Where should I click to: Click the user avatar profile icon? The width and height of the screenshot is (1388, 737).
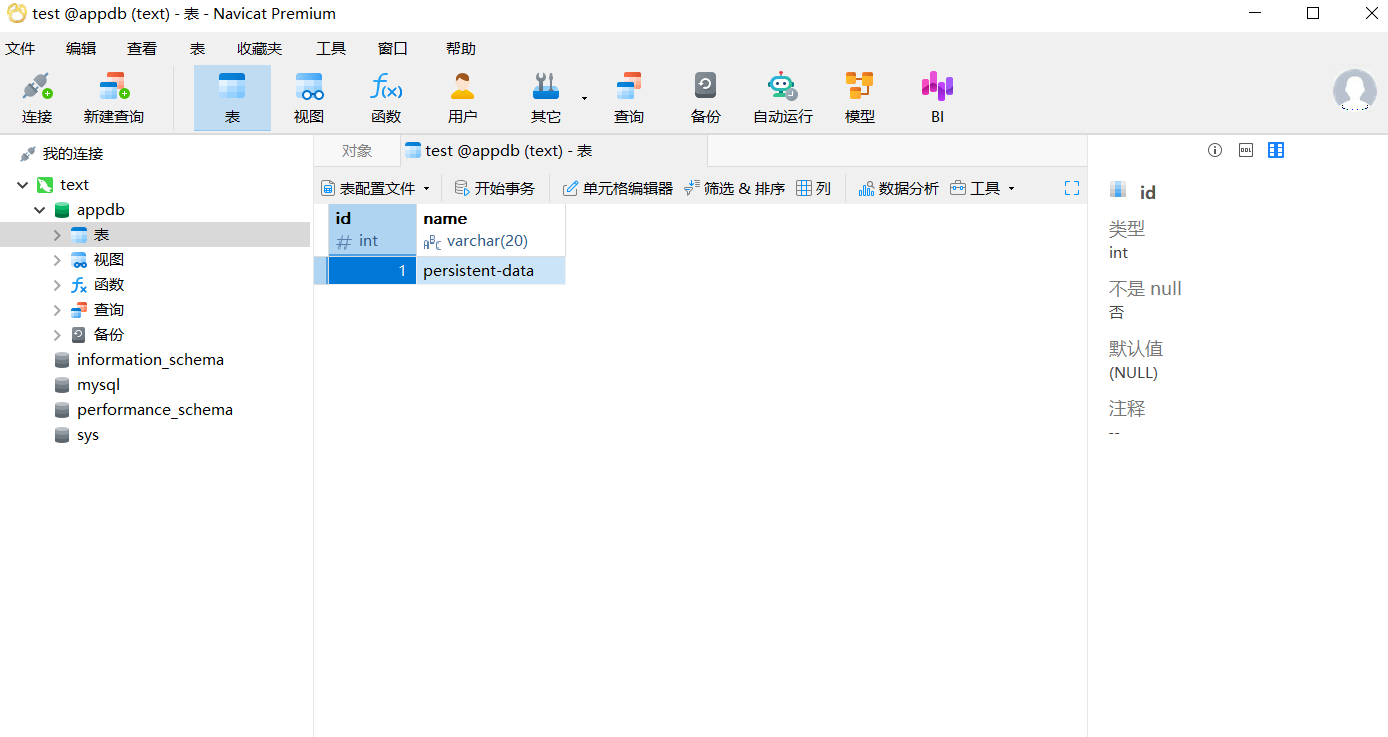coord(1354,90)
